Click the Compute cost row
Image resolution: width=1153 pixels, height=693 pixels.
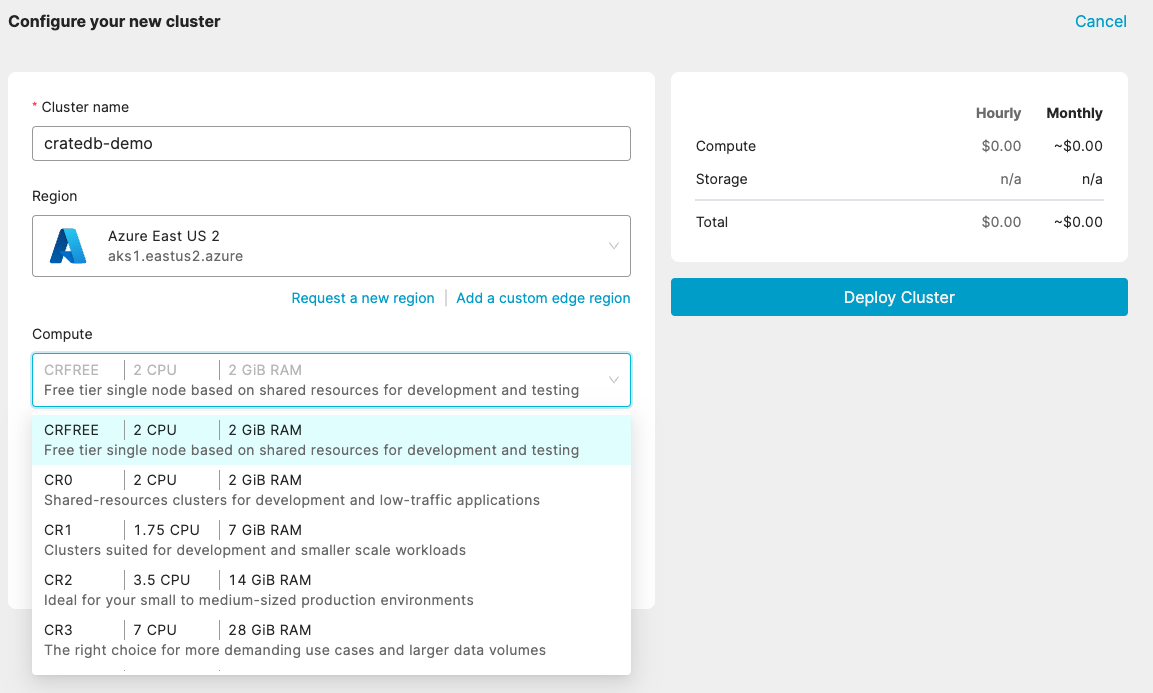726,146
